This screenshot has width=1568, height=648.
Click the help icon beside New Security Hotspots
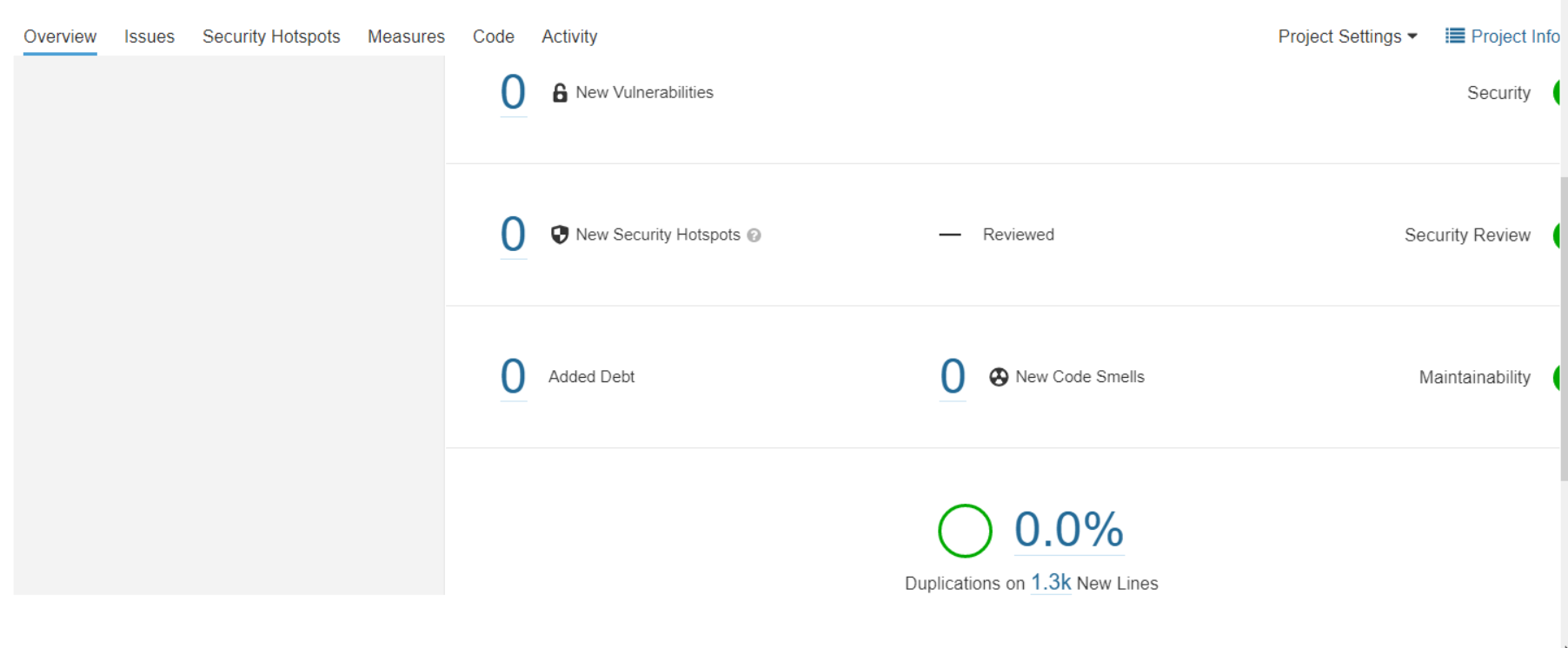[754, 235]
